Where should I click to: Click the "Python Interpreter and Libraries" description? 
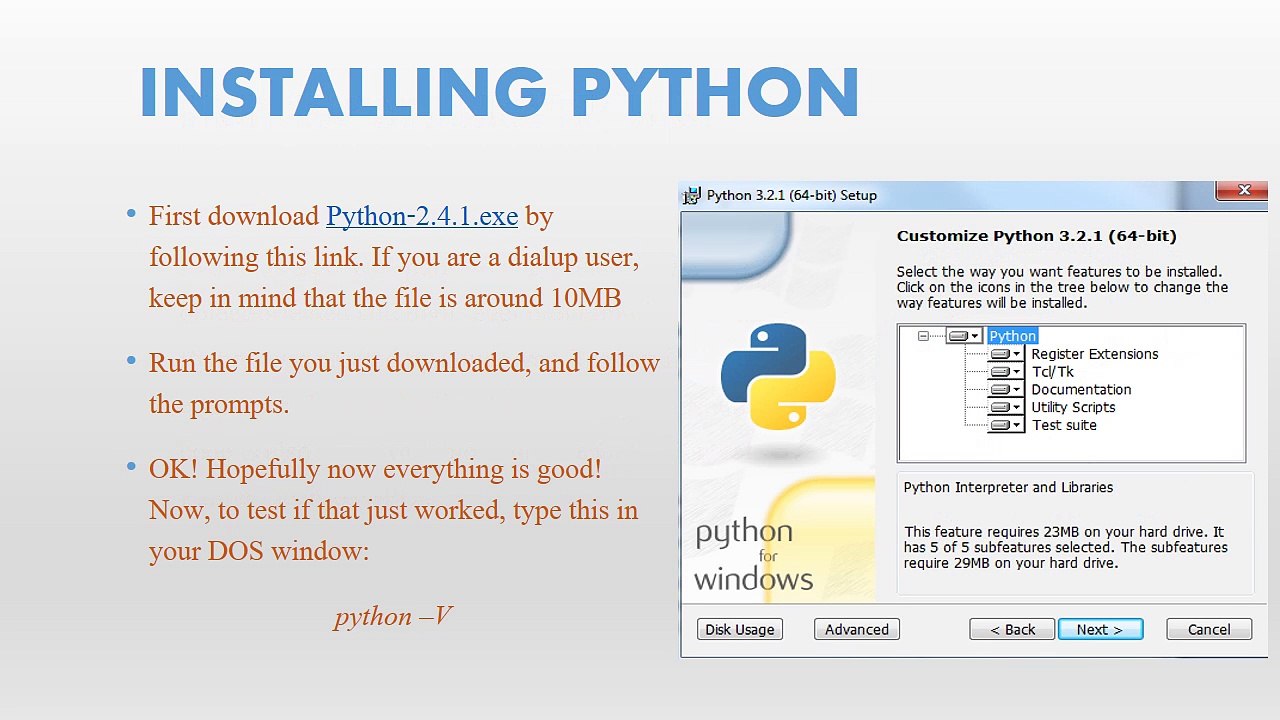(x=1008, y=487)
